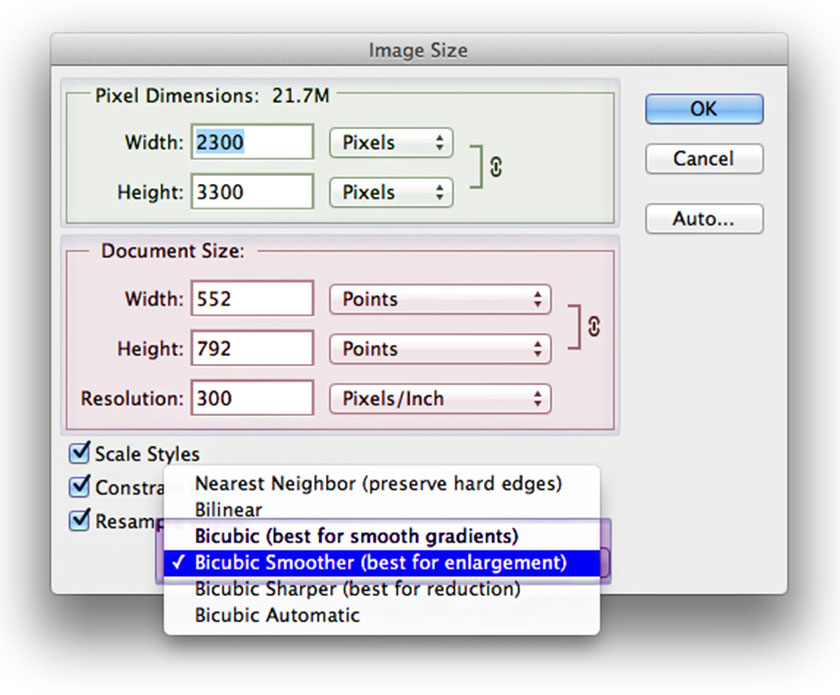Open pixel height units dropdown
This screenshot has width=840, height=695.
pyautogui.click(x=391, y=192)
